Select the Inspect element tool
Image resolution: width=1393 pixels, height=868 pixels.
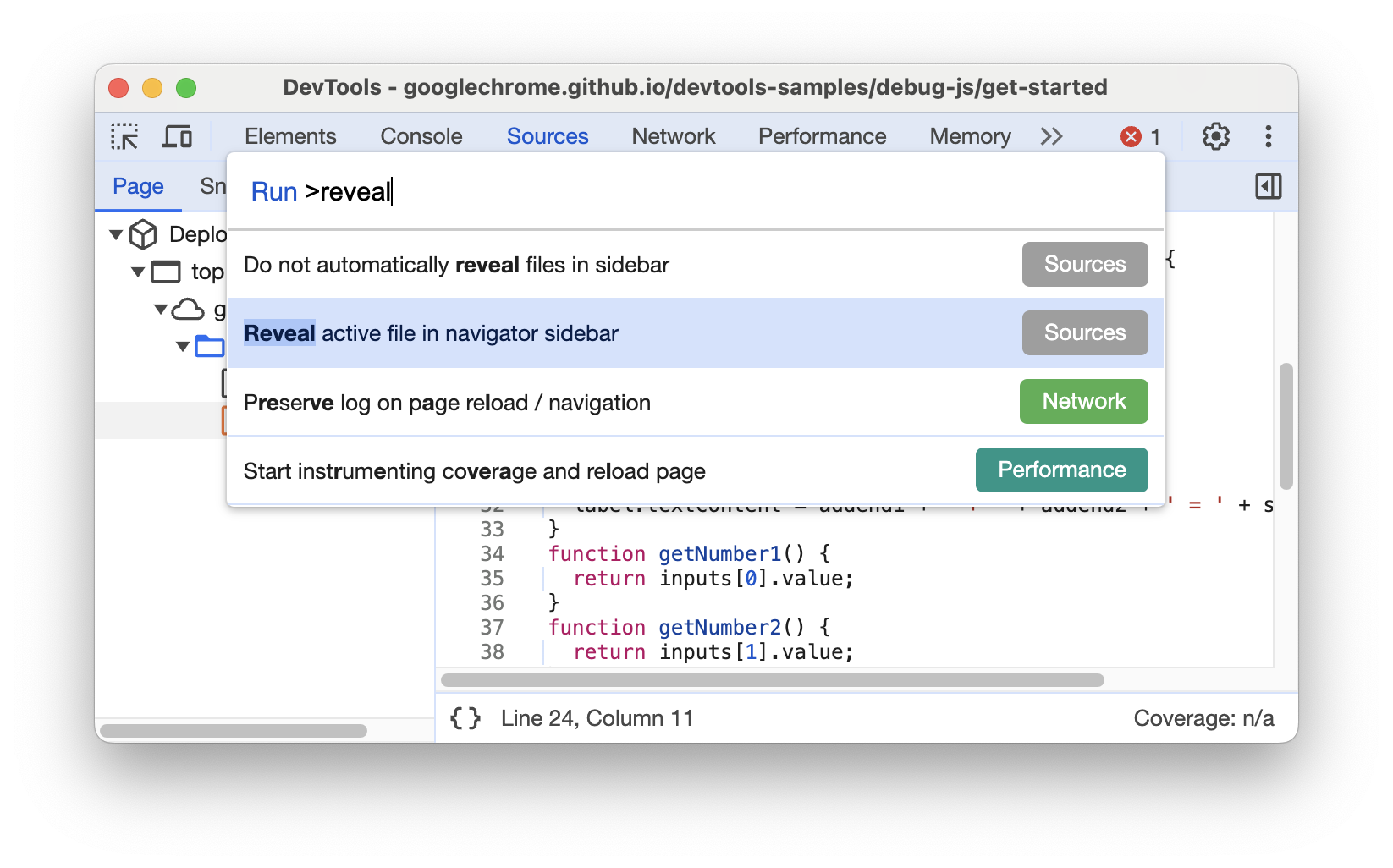(124, 136)
